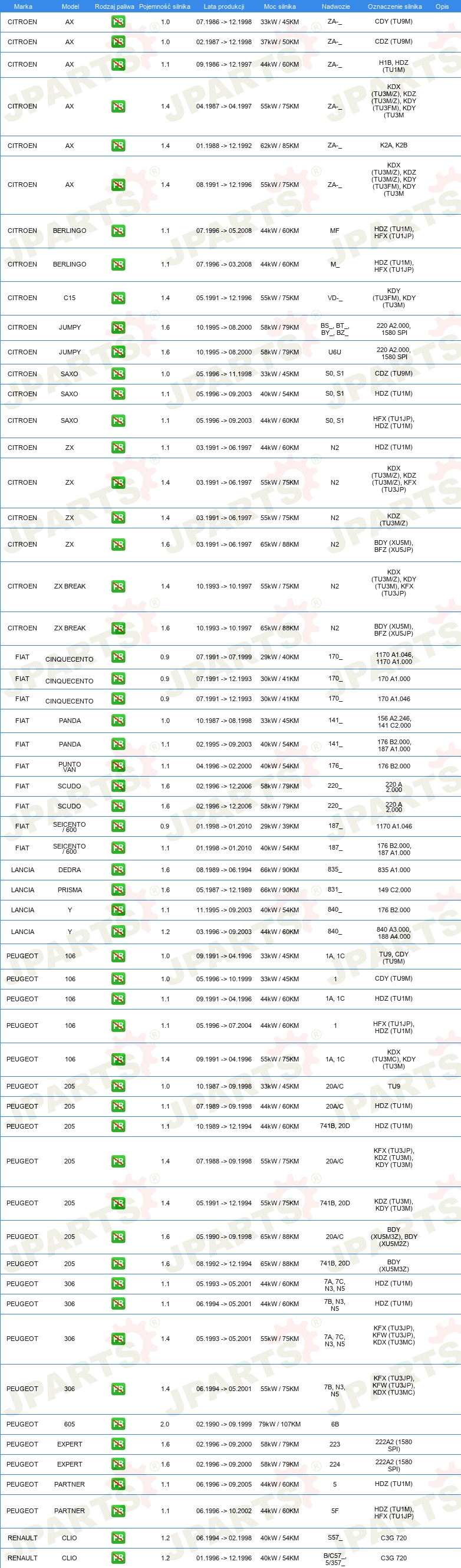Click the fuel icon in the Punto Van row
Image resolution: width=461 pixels, height=1568 pixels.
[x=118, y=767]
